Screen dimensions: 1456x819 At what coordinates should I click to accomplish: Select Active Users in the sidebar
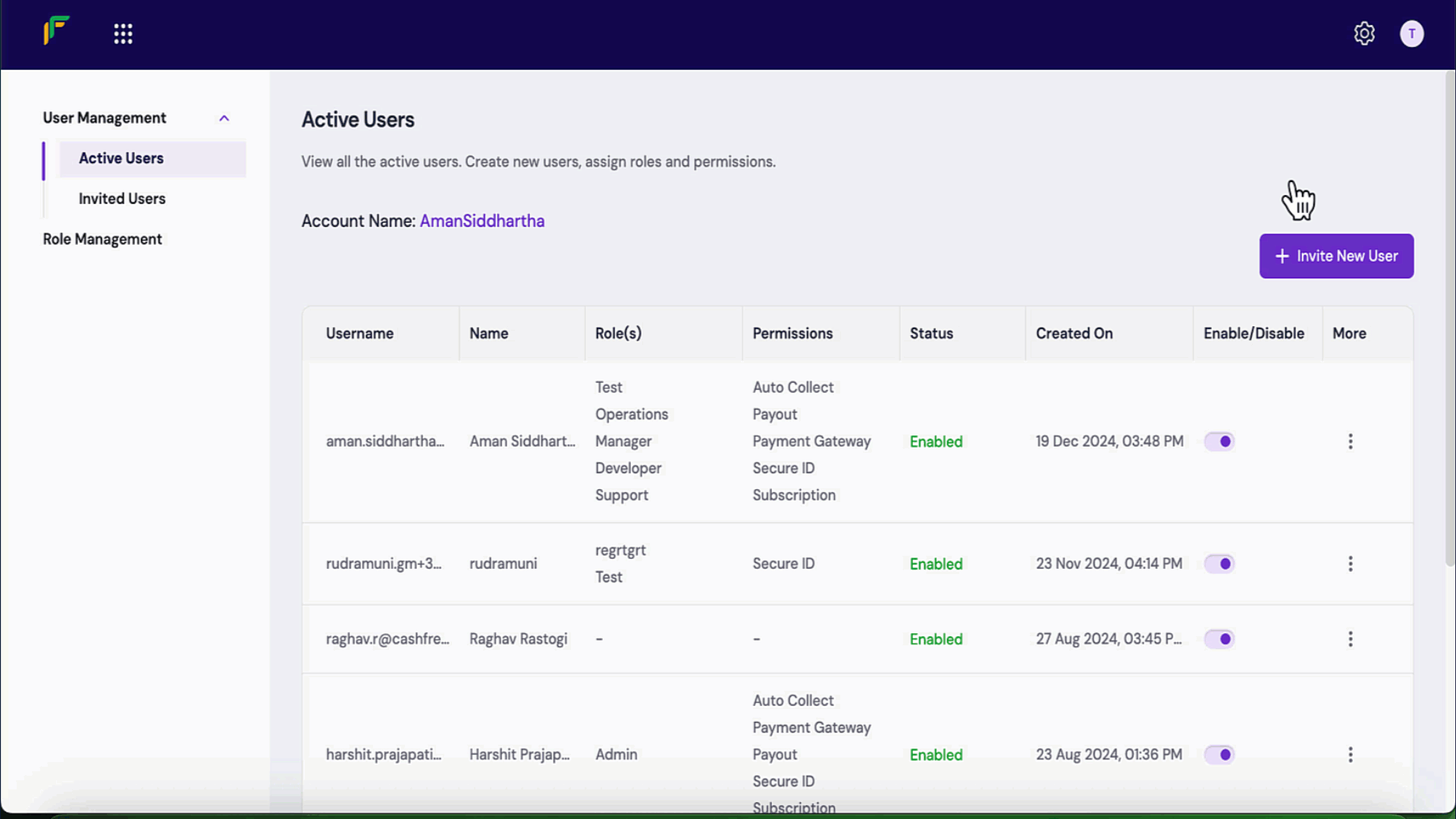coord(121,158)
